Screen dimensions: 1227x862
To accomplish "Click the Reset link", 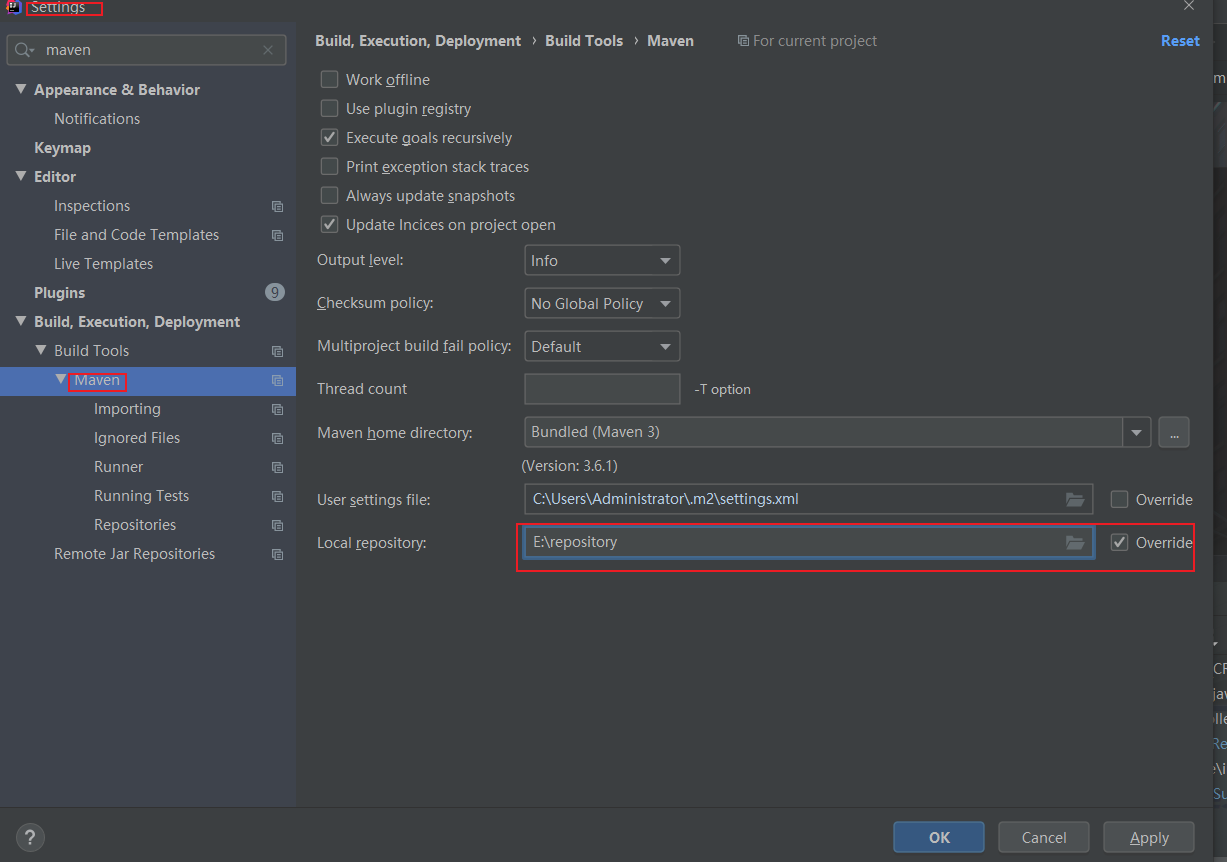I will (x=1180, y=41).
